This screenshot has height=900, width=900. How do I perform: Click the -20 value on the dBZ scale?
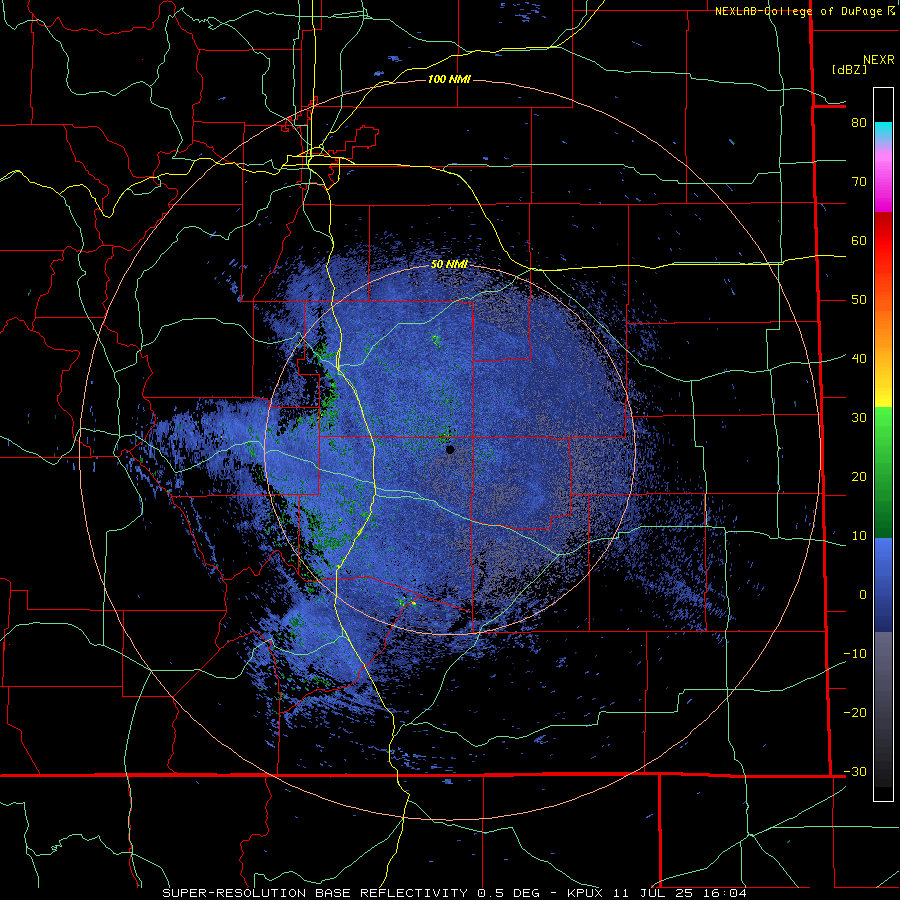click(x=855, y=712)
